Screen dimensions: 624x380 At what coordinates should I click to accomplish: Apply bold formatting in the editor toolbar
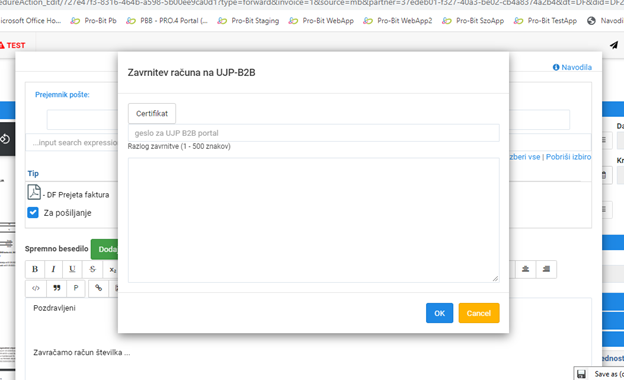[35, 269]
